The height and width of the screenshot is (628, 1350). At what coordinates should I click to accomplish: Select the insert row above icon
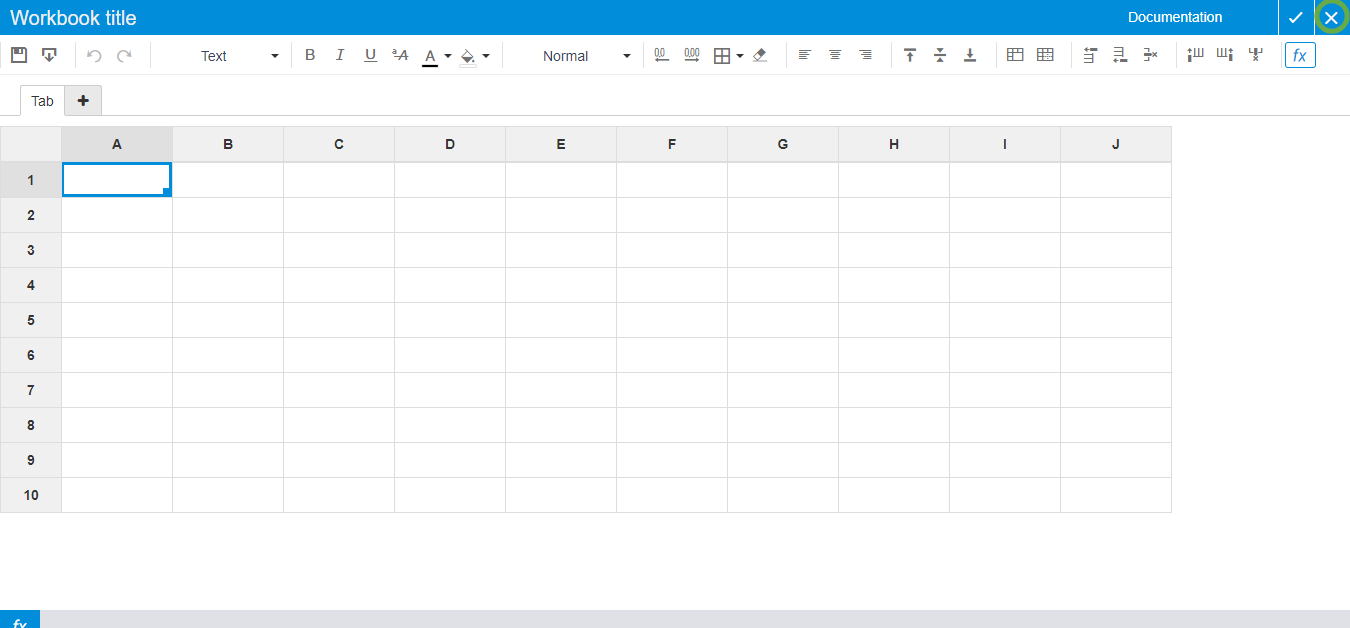1090,55
